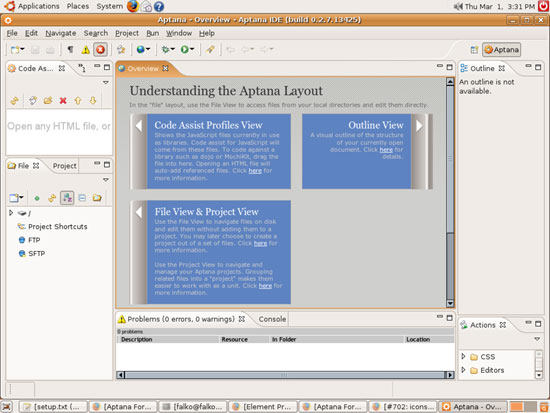Viewport: 550px width, 413px height.
Task: Click 'here' link in File View paragraph
Action: click(x=260, y=243)
